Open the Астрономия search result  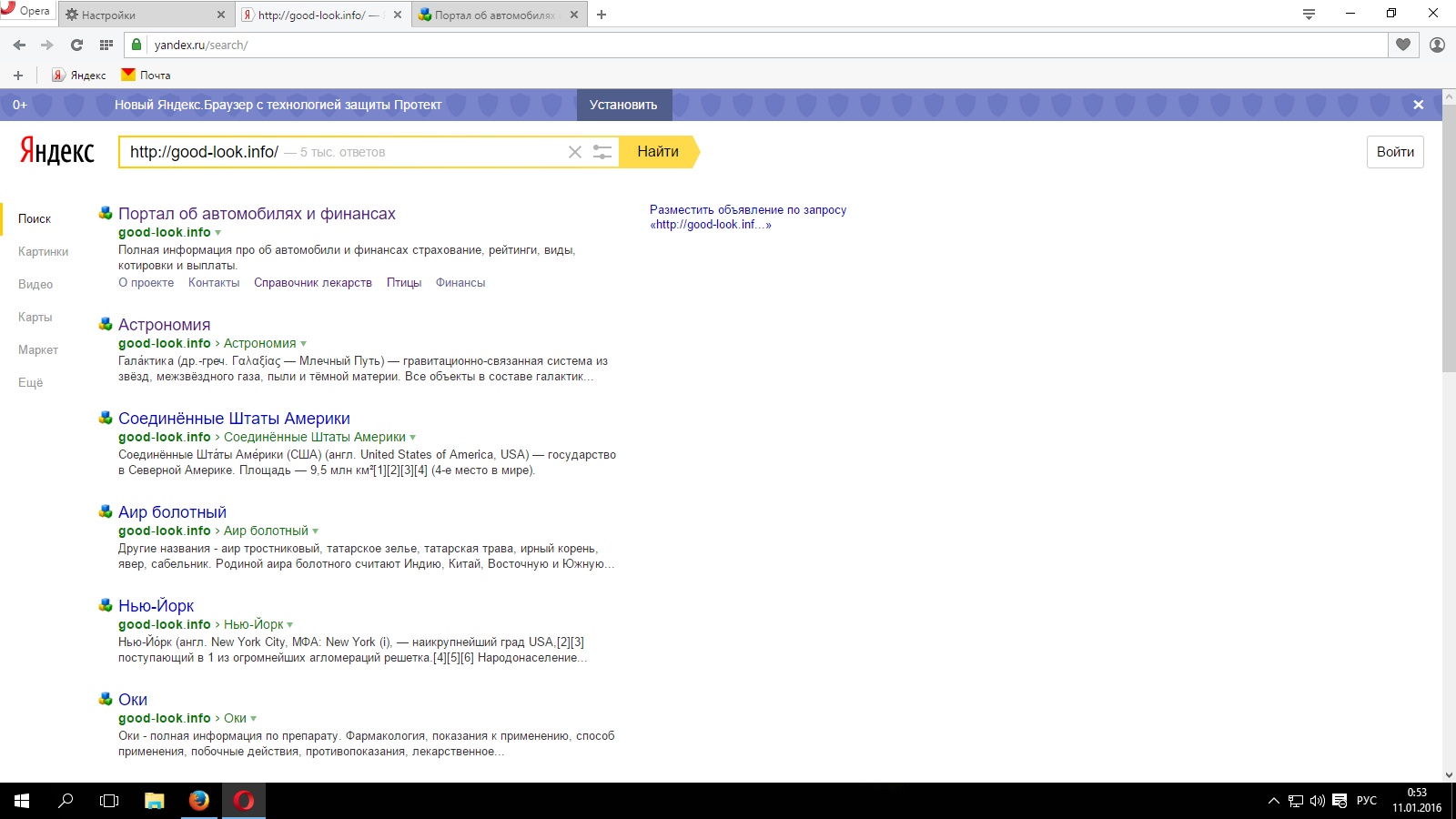(164, 325)
